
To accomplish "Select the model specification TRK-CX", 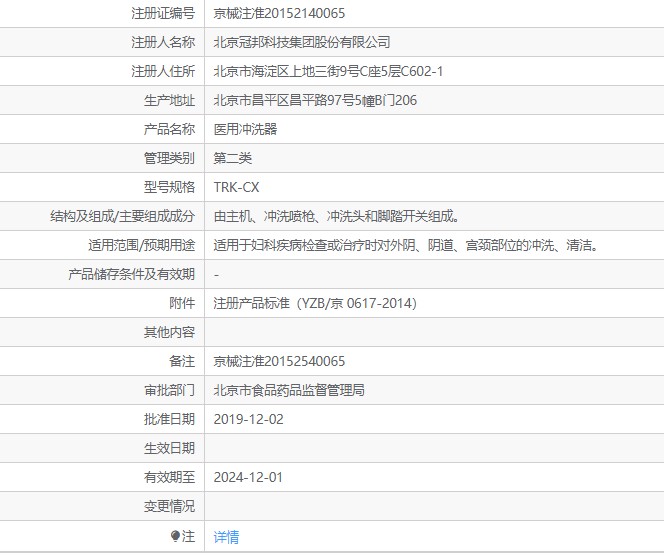I will [x=237, y=187].
